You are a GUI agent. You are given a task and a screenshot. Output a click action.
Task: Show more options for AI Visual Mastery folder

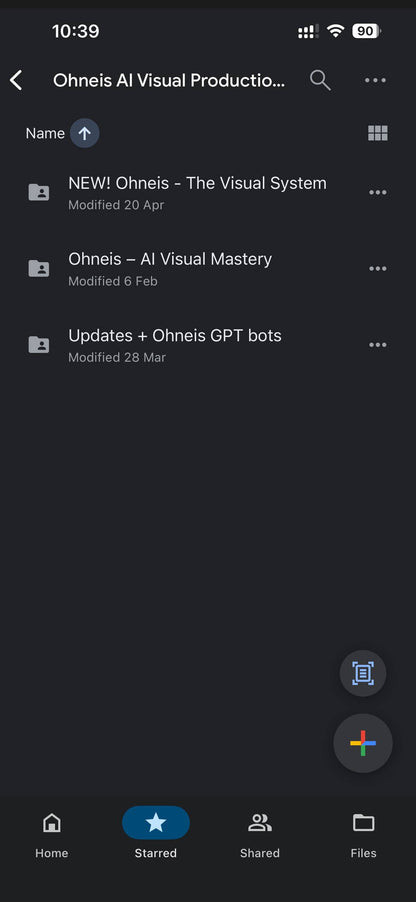(377, 269)
